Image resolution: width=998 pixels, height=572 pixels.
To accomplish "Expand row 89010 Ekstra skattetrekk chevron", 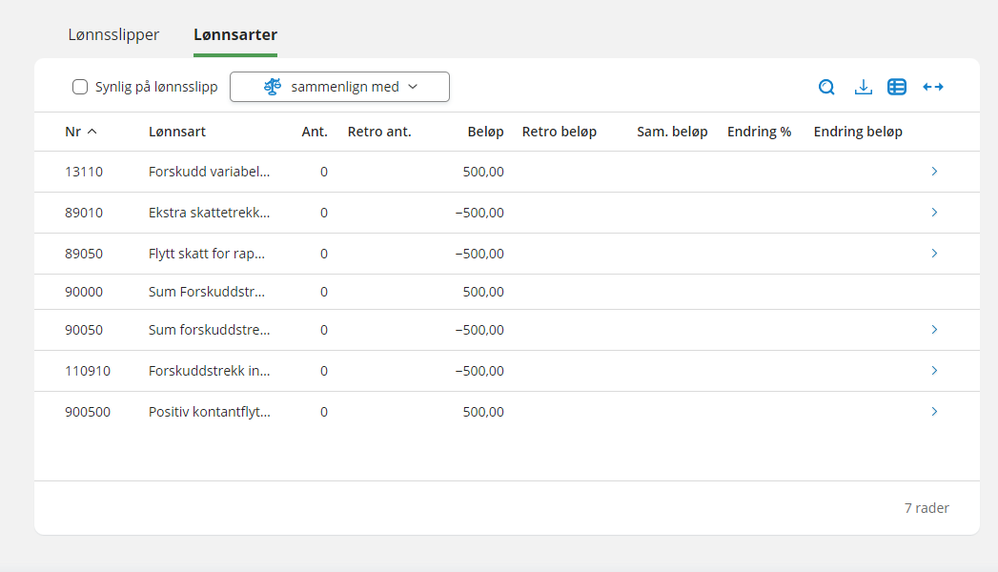I will pos(934,212).
